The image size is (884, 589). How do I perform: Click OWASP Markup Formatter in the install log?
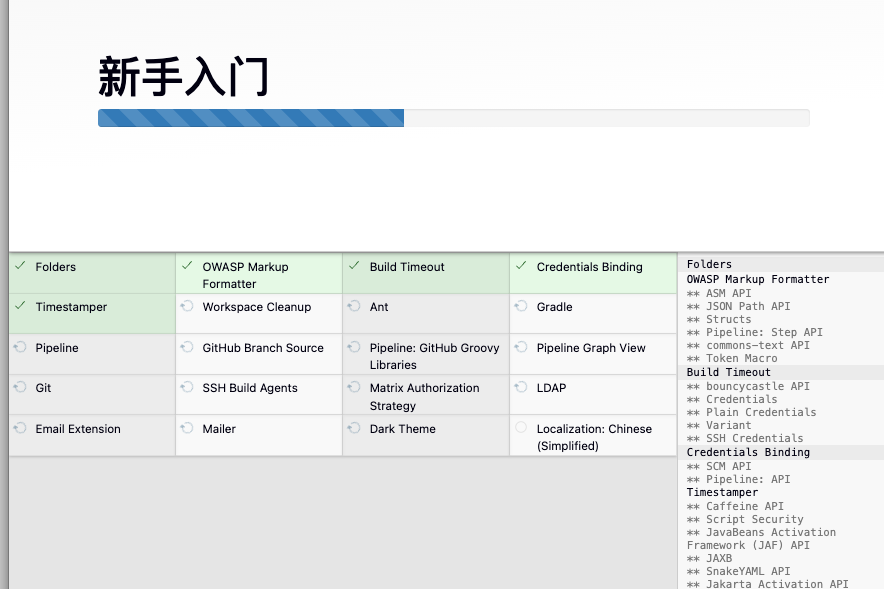click(758, 279)
